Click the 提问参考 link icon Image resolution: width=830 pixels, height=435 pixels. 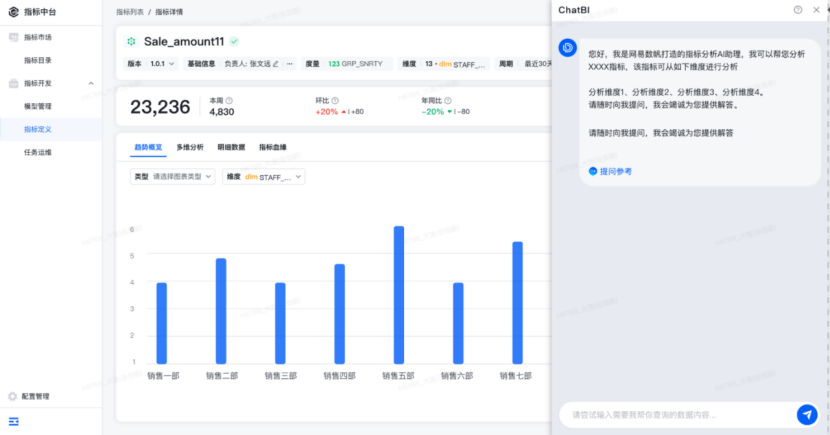(x=593, y=171)
